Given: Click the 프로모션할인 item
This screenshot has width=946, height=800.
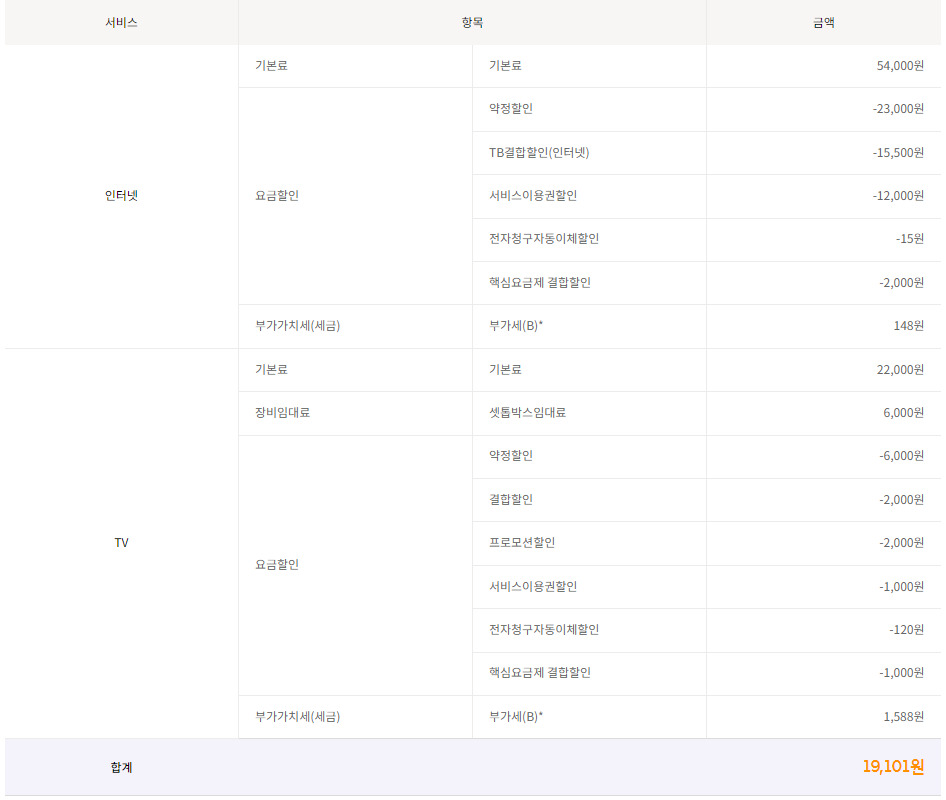Looking at the screenshot, I should click(522, 543).
